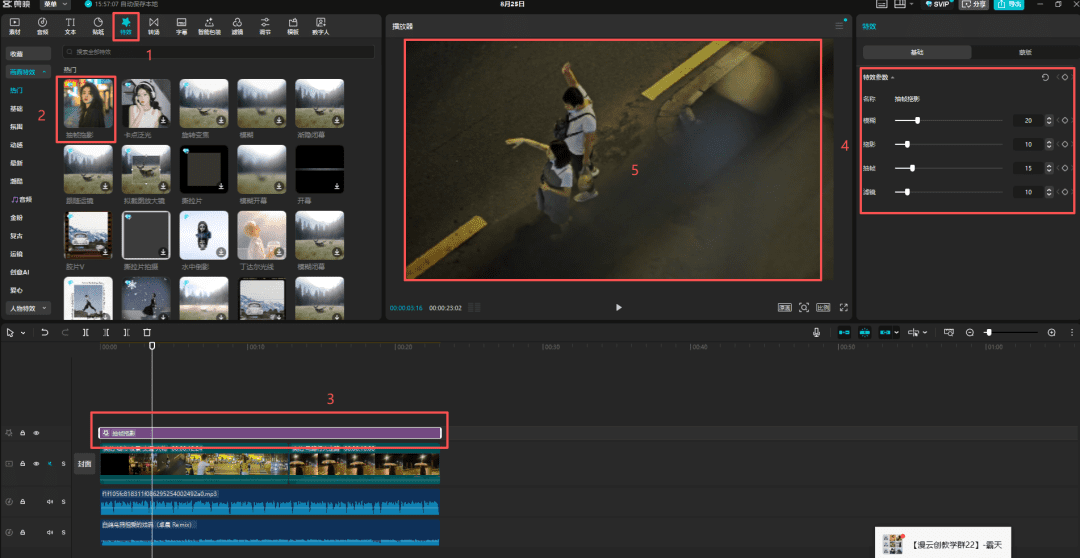
Task: Select the 转场 (Transitions) toolbar icon
Action: click(x=153, y=25)
